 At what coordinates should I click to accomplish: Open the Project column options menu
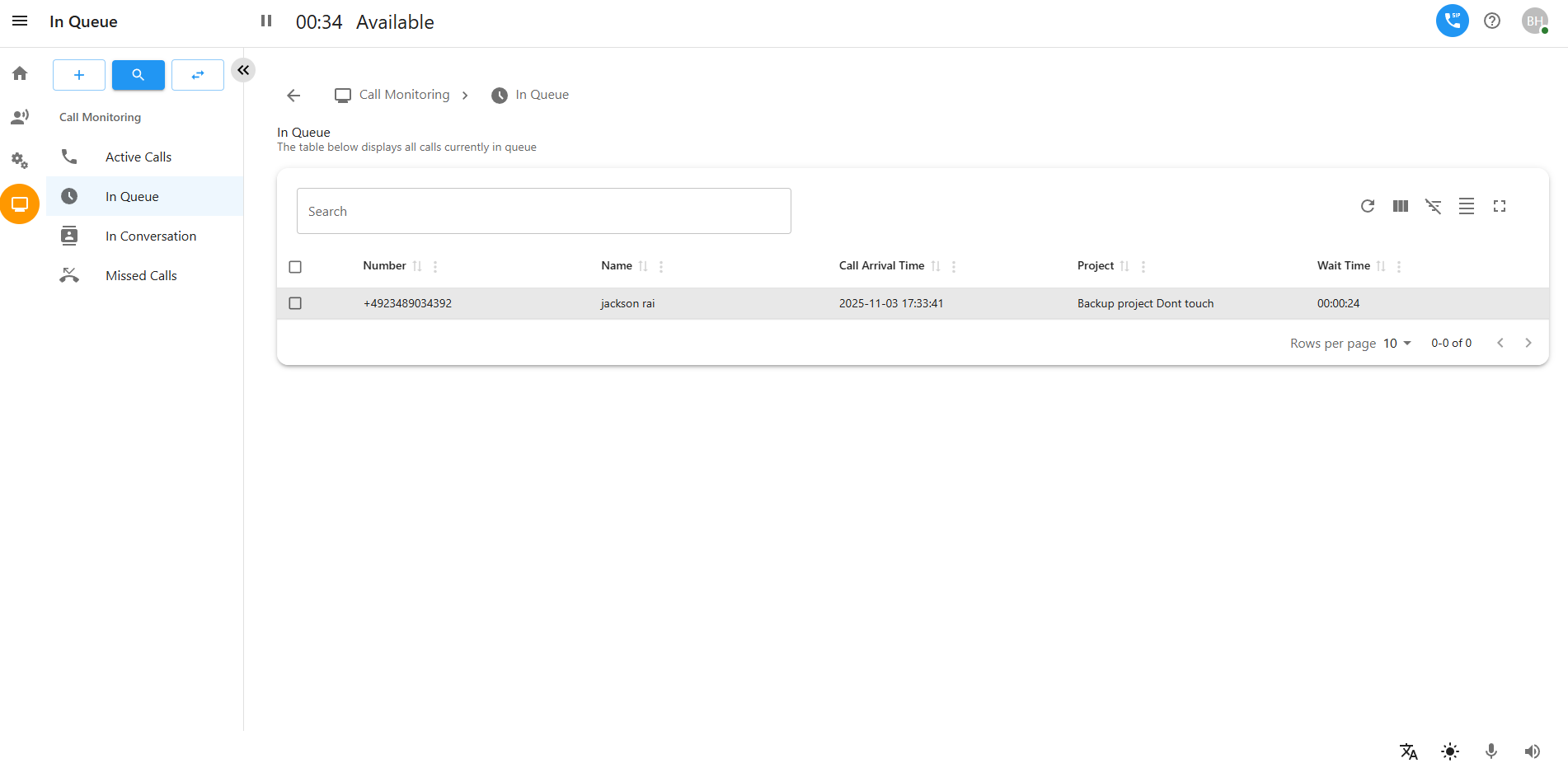pyautogui.click(x=1143, y=266)
